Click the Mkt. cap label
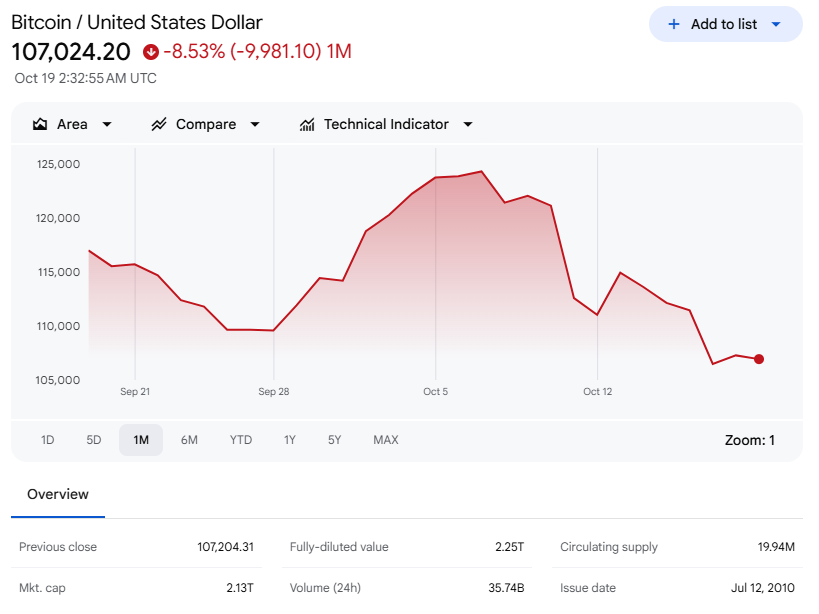 42,588
